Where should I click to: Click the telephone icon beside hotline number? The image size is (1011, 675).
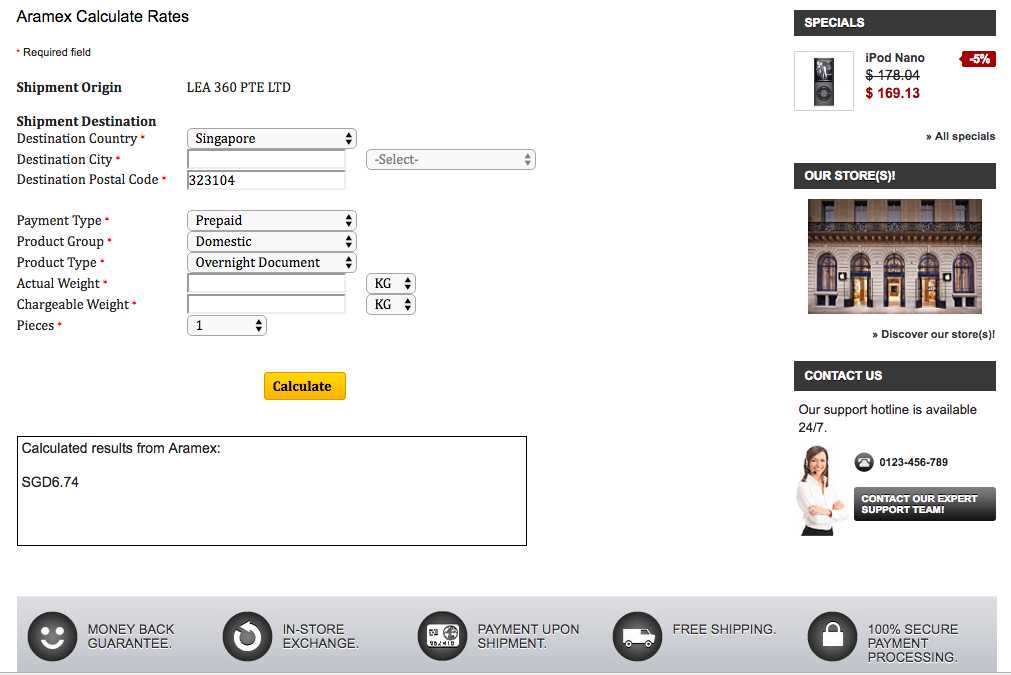(864, 462)
